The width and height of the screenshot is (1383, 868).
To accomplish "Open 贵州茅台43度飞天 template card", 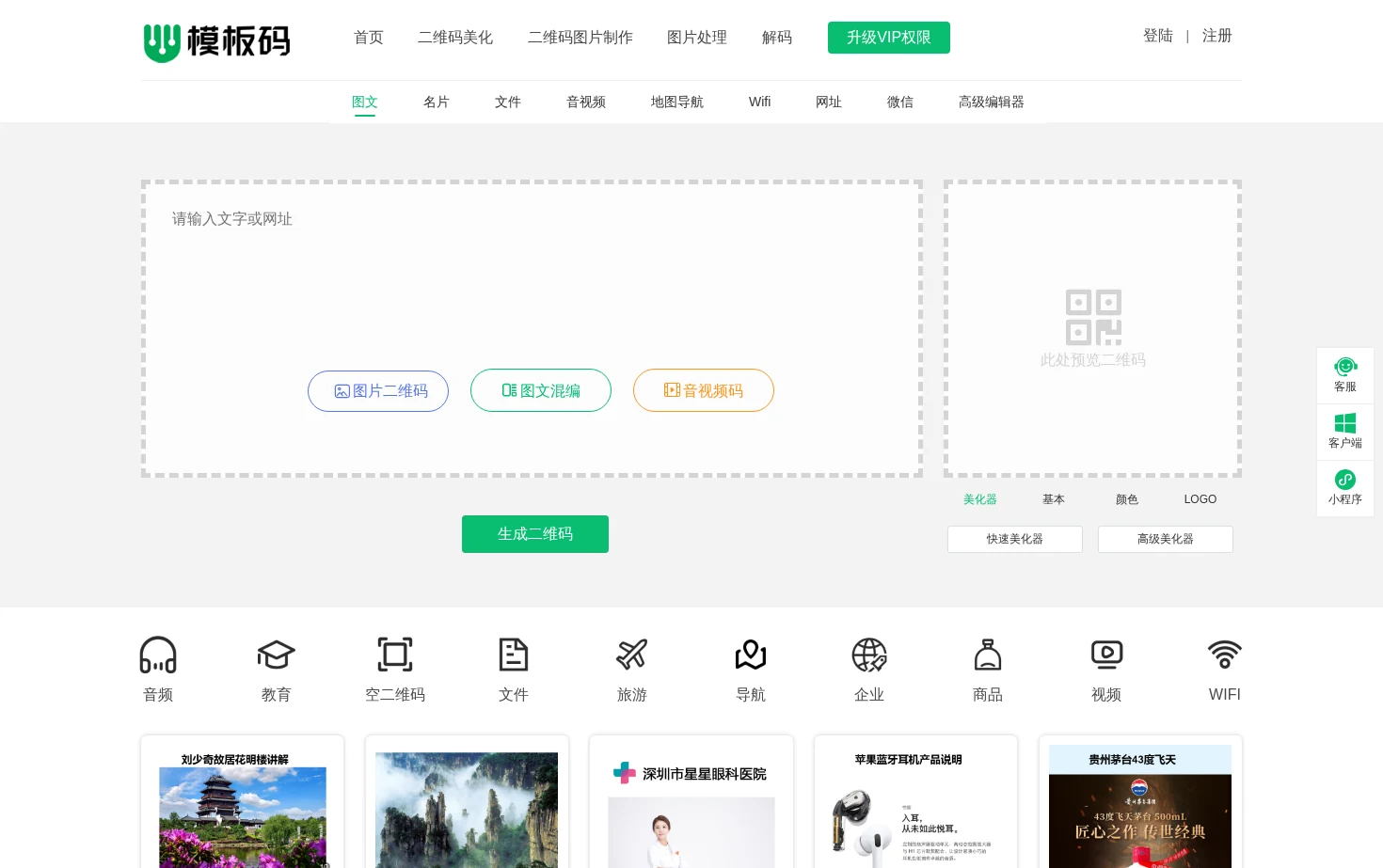I will tap(1140, 802).
